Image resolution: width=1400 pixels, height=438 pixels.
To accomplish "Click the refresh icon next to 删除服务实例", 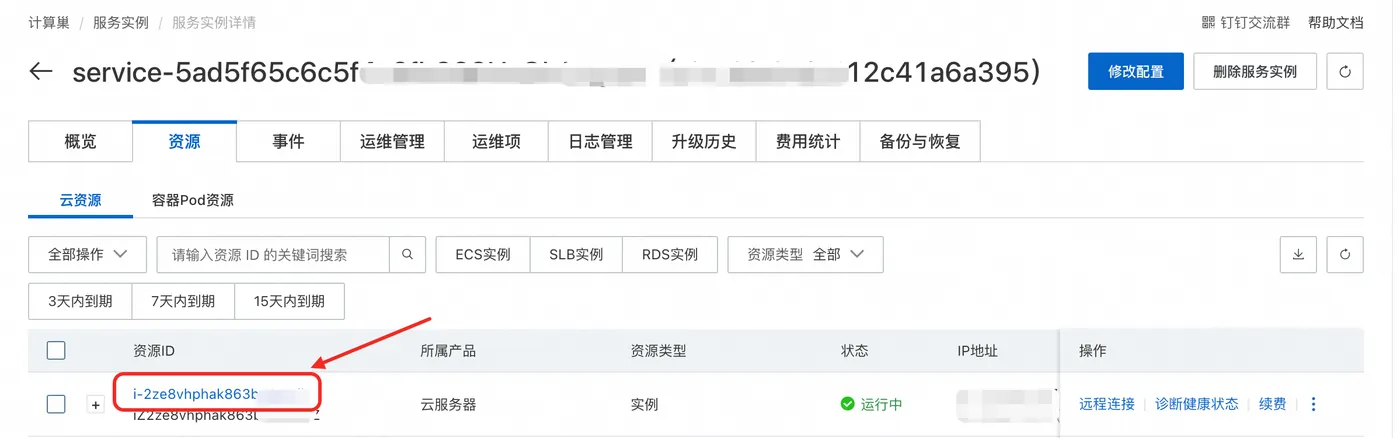I will (1344, 72).
